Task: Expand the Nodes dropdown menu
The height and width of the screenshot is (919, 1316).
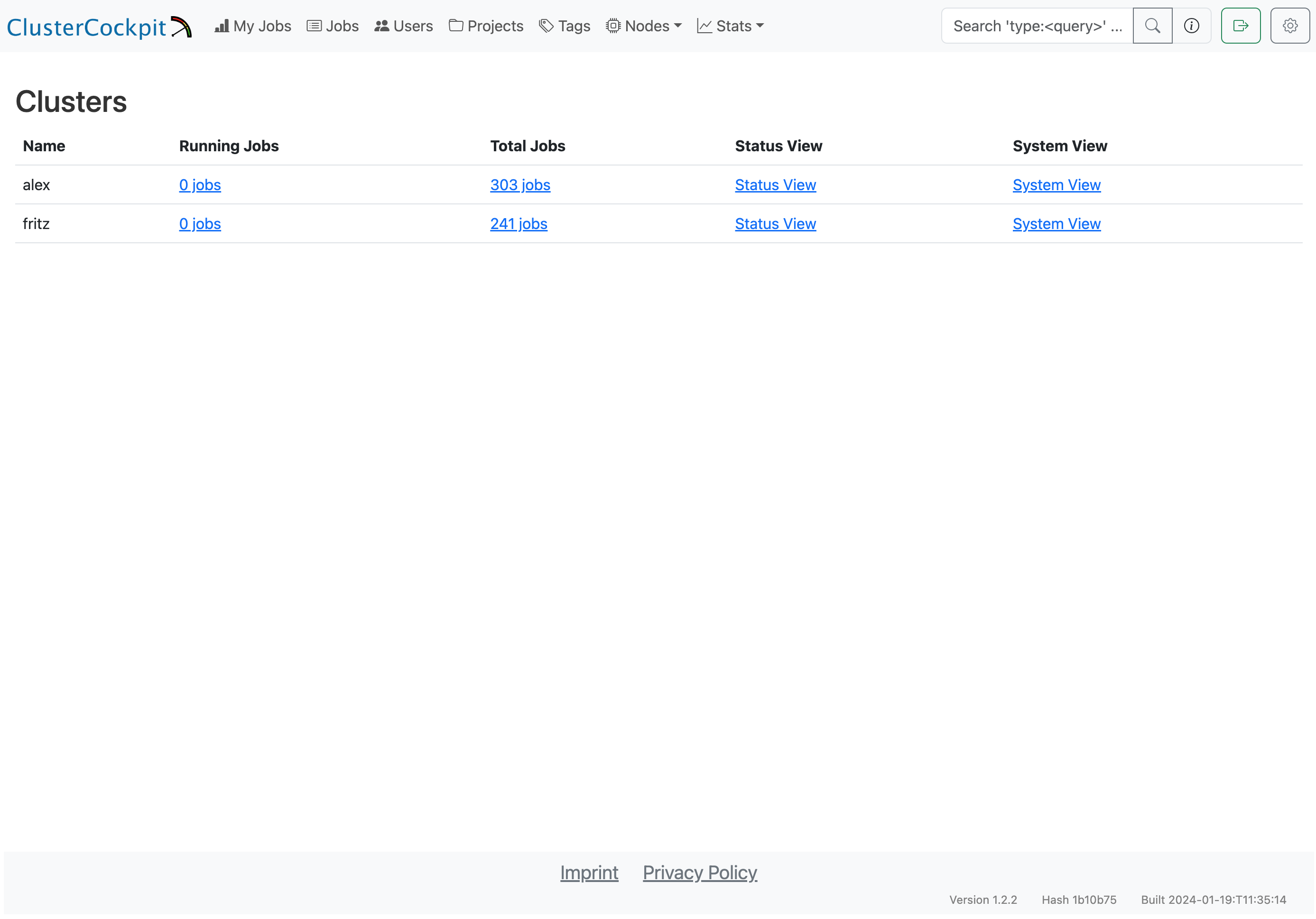Action: coord(644,26)
